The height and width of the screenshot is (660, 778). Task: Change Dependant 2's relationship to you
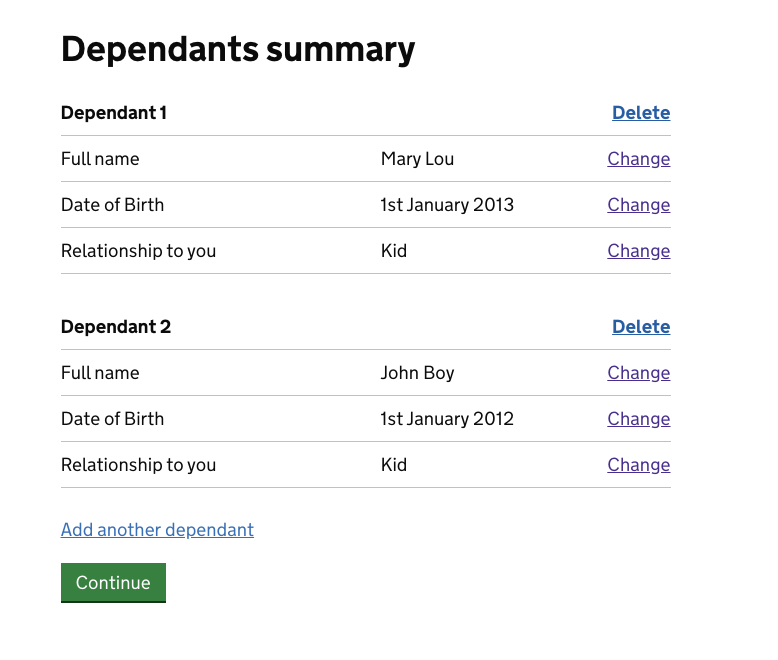638,465
